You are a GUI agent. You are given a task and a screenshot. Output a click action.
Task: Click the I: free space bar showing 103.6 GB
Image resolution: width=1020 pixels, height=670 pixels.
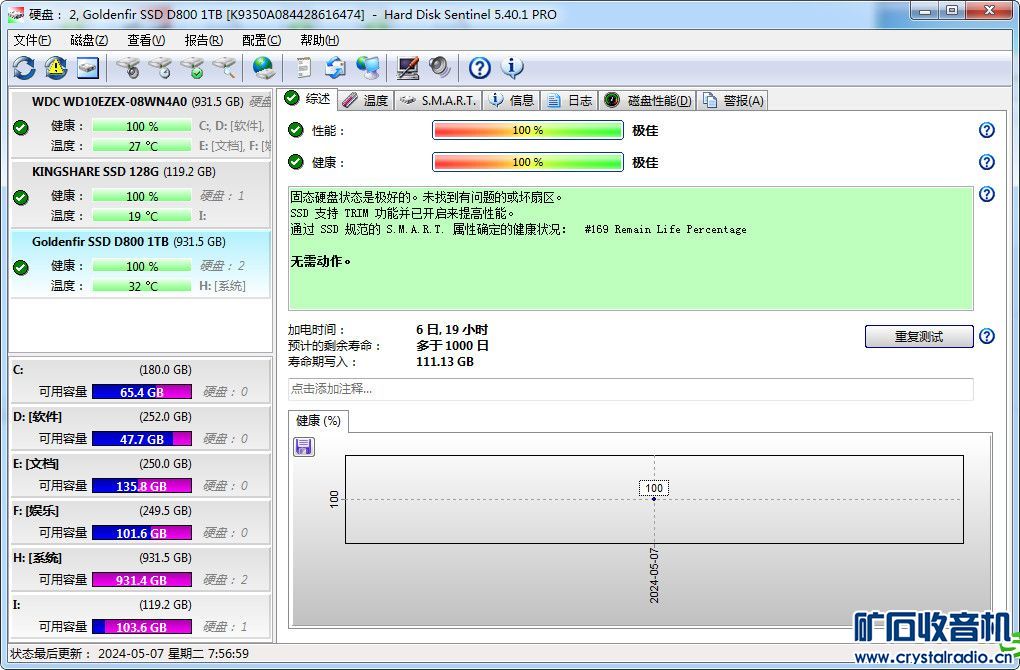pos(142,627)
